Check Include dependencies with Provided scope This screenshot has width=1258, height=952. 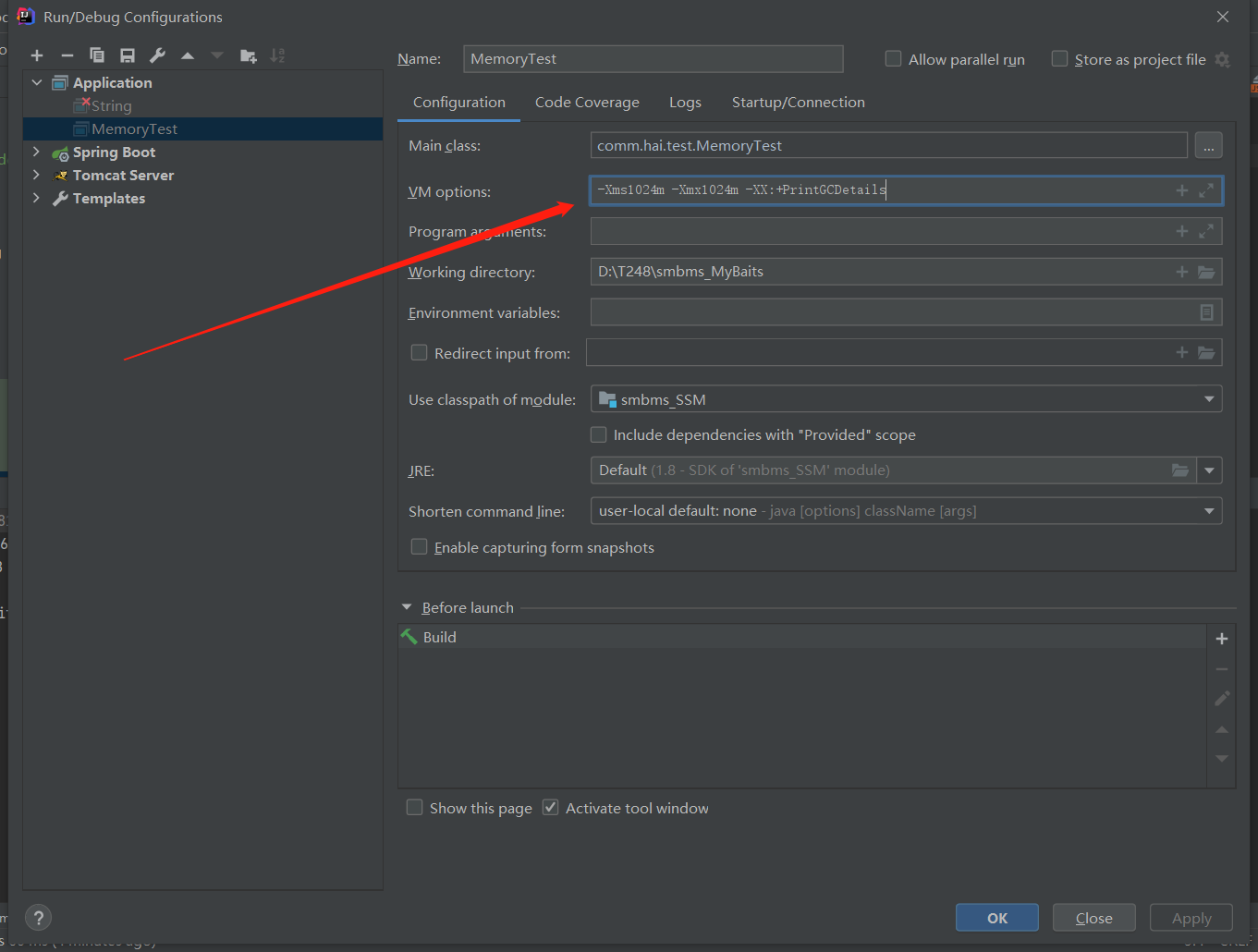tap(599, 434)
